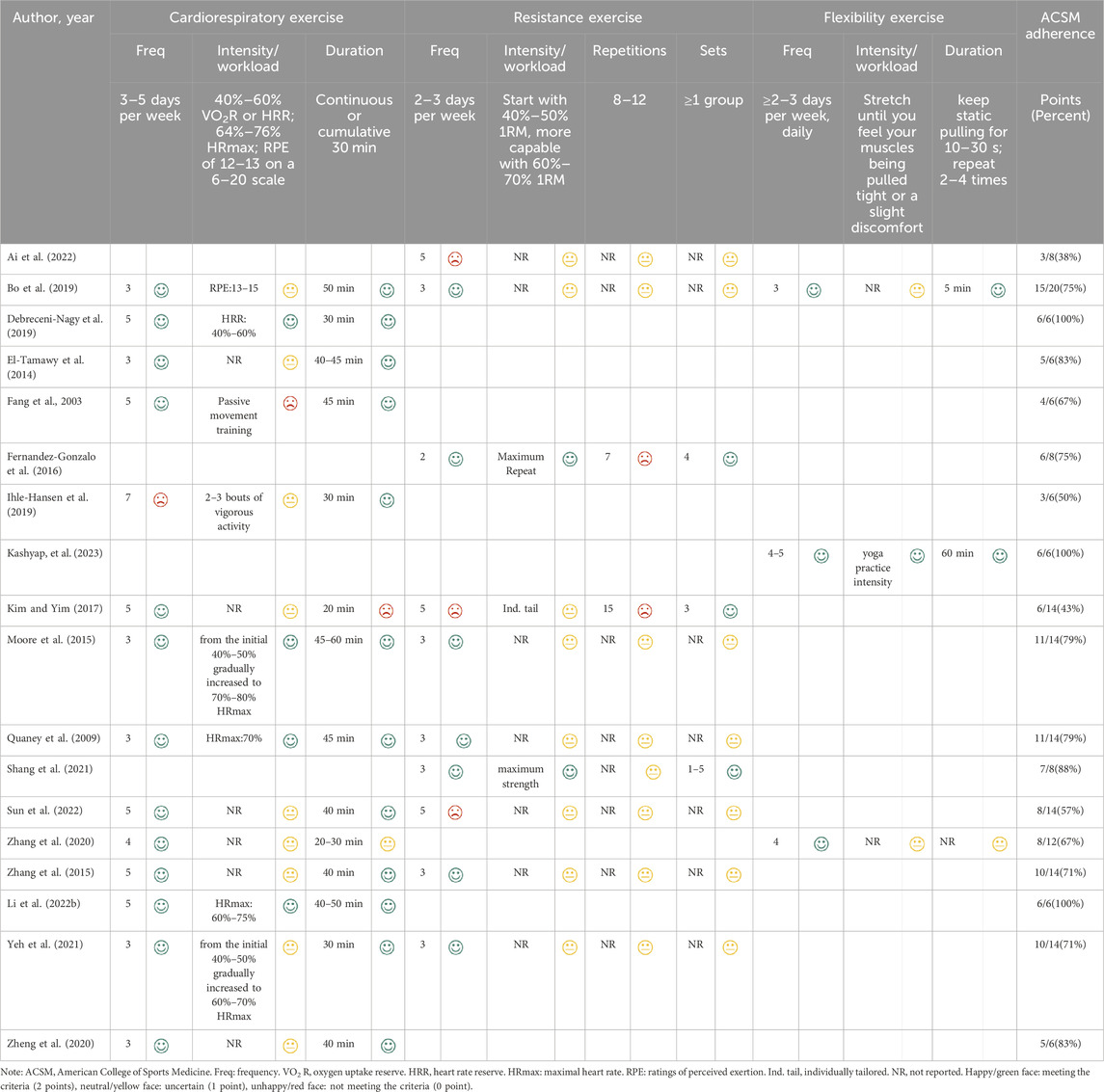Click the 'Maximum Repeat' workload cell
Screen dimensions: 1104x1092
tap(521, 464)
